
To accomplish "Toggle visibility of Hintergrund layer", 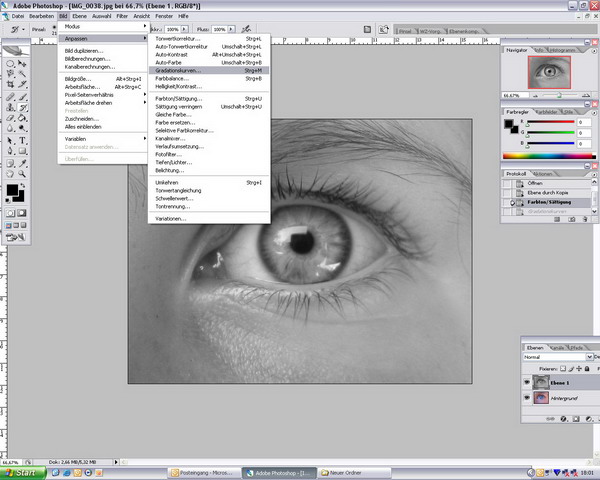I will point(527,398).
